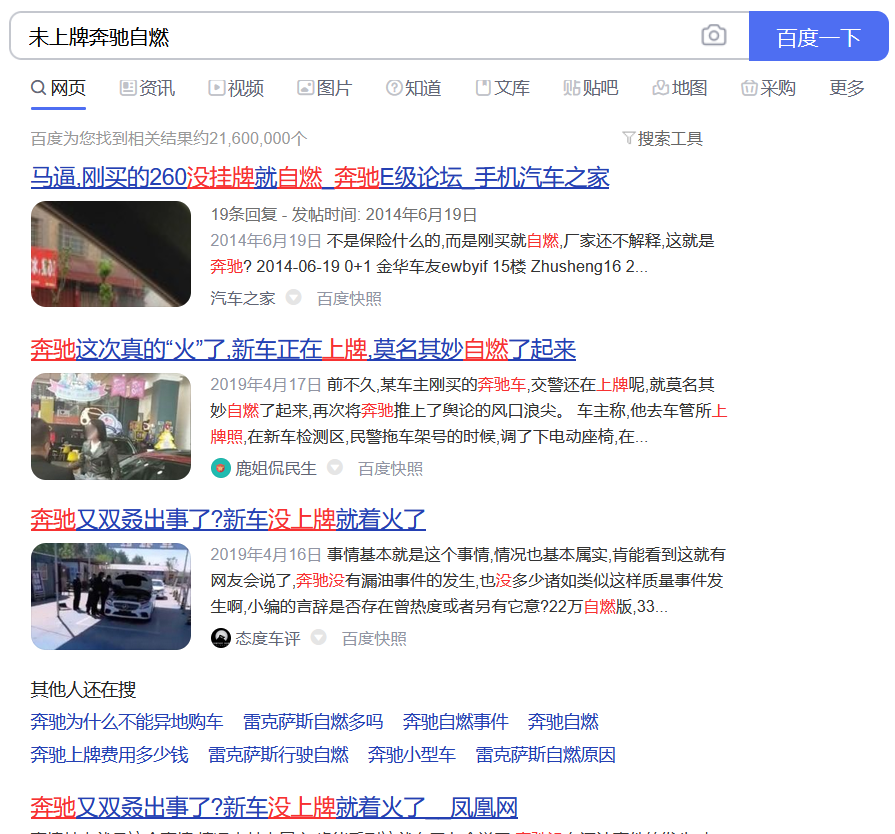Open result 奔驰这次真的"火"了,新车正在上牌
Screen dimensions: 895x834
[x=303, y=349]
